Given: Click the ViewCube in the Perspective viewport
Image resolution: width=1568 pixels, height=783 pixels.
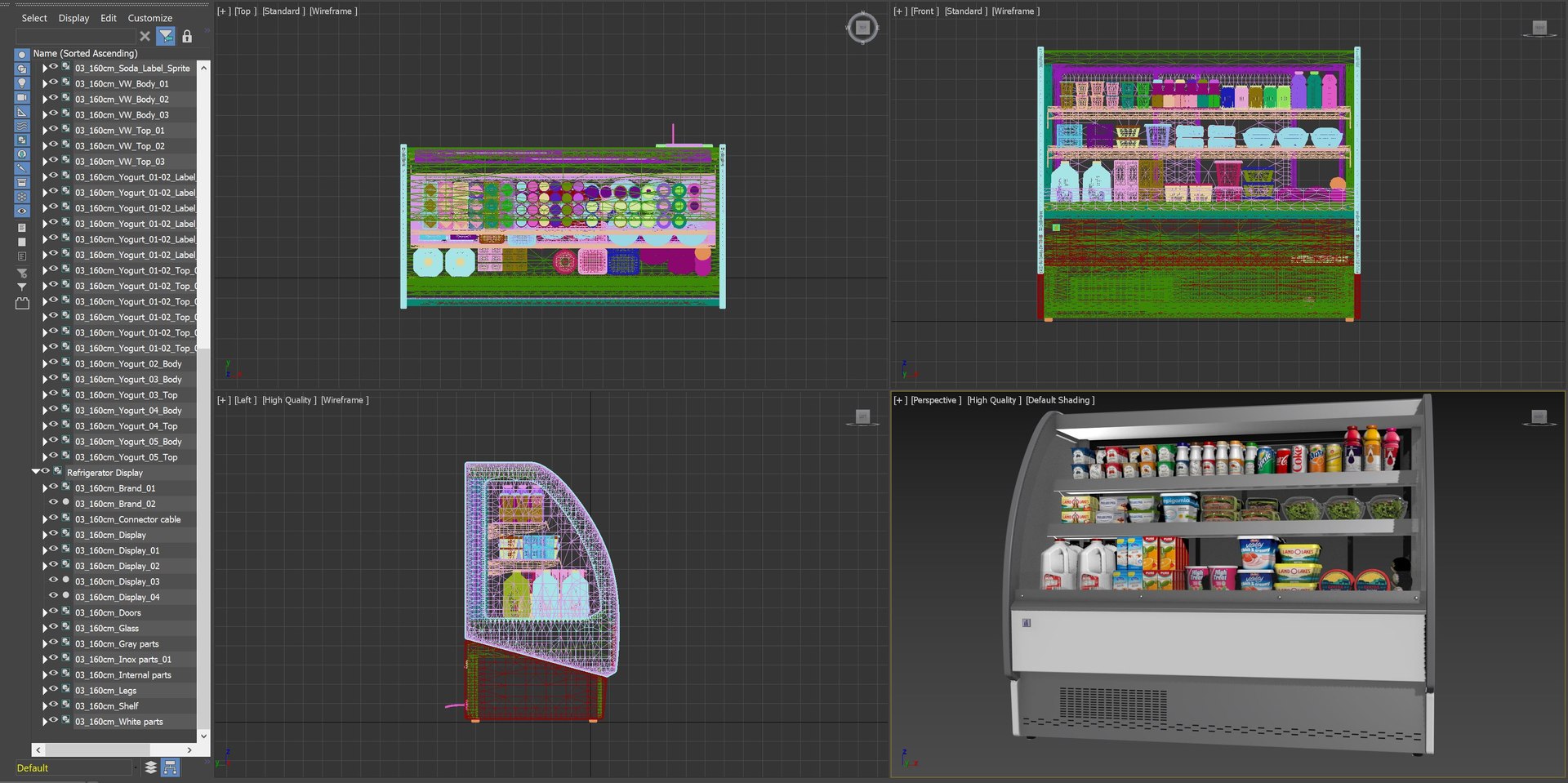Looking at the screenshot, I should (1539, 418).
